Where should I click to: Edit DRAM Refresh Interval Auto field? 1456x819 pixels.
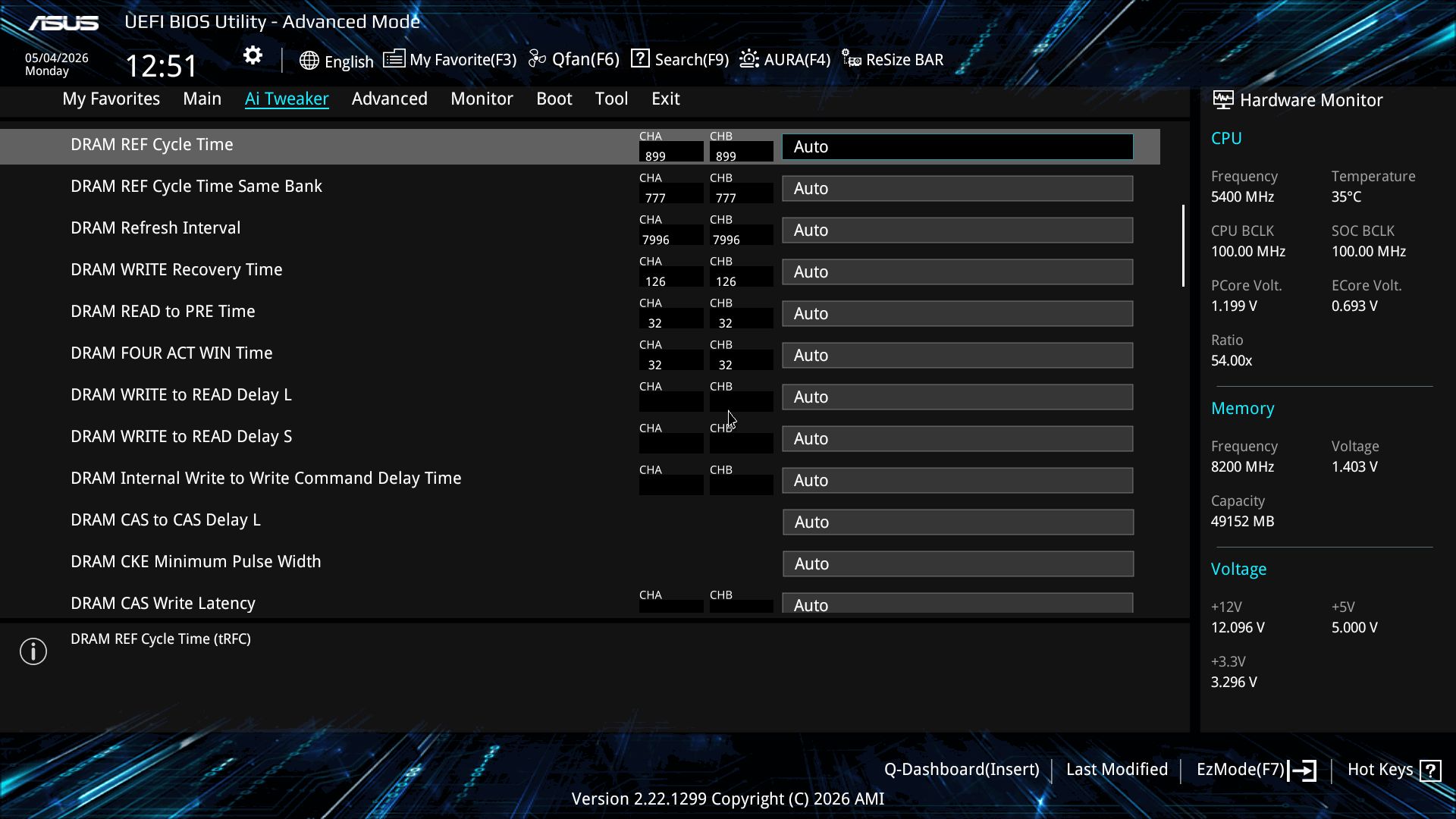pyautogui.click(x=958, y=230)
